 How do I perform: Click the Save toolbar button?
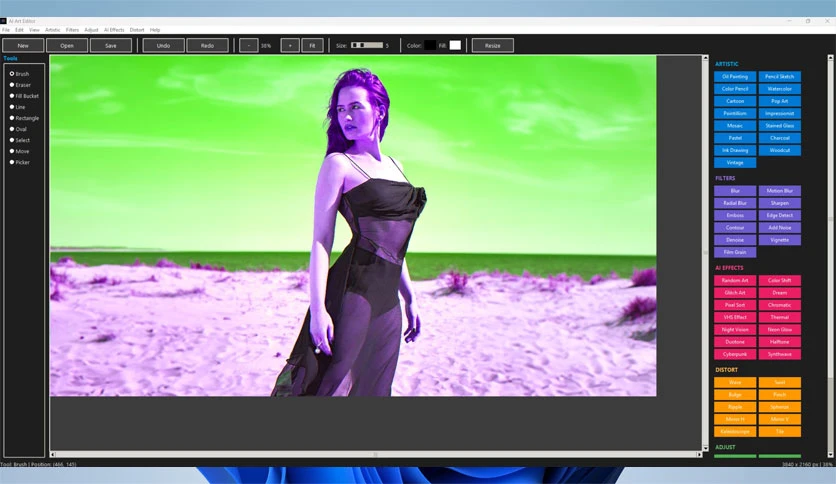111,45
